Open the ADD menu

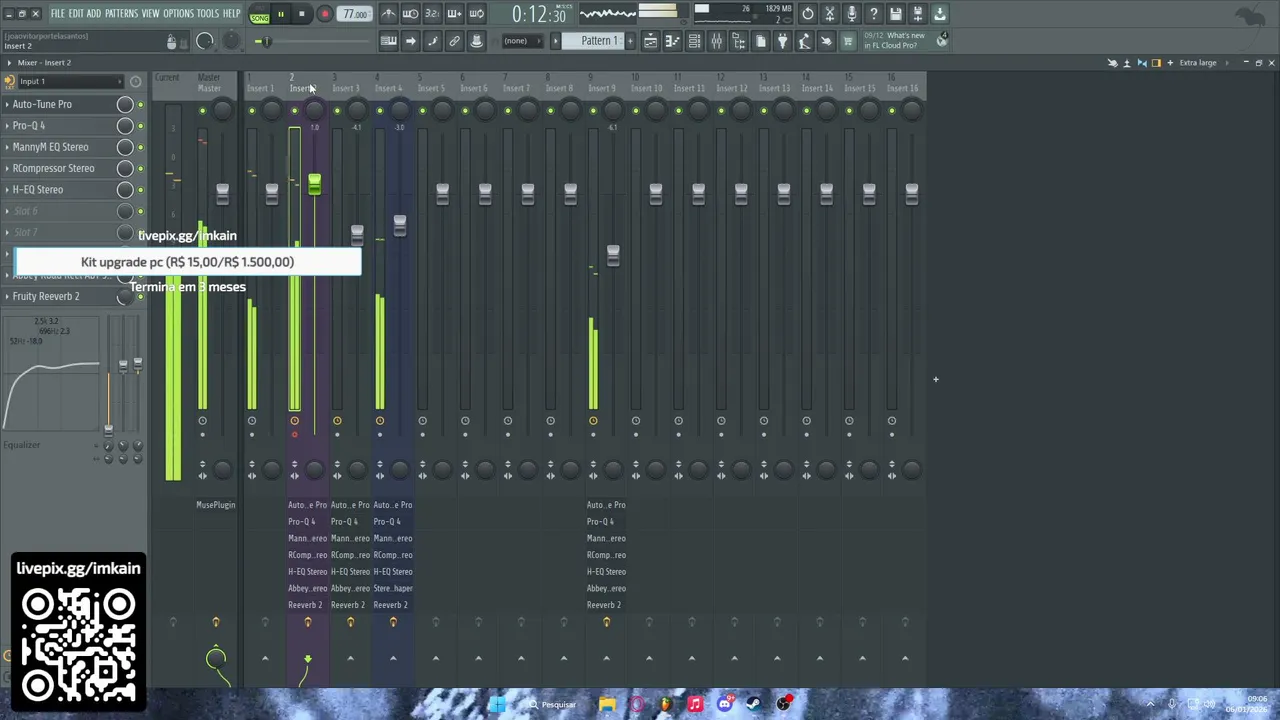94,14
